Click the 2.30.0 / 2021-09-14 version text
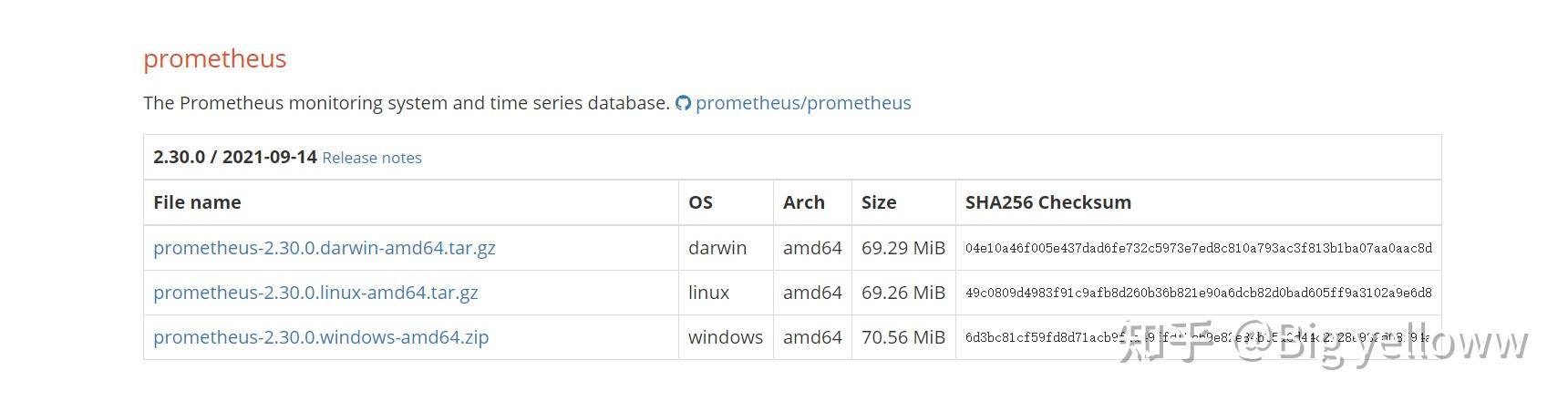This screenshot has width=1568, height=412. click(234, 157)
